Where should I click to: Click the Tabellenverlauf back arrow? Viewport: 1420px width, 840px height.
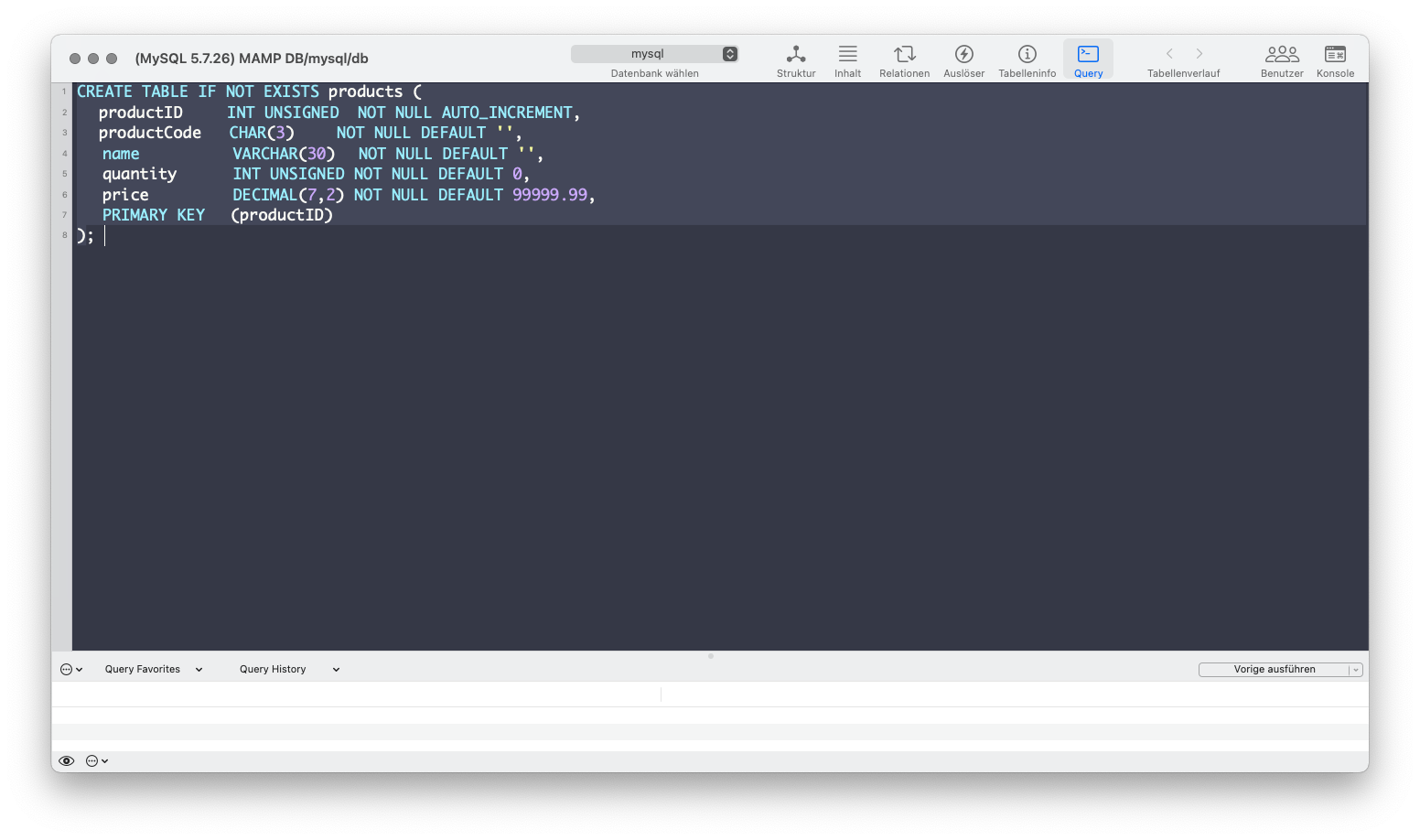click(1169, 53)
